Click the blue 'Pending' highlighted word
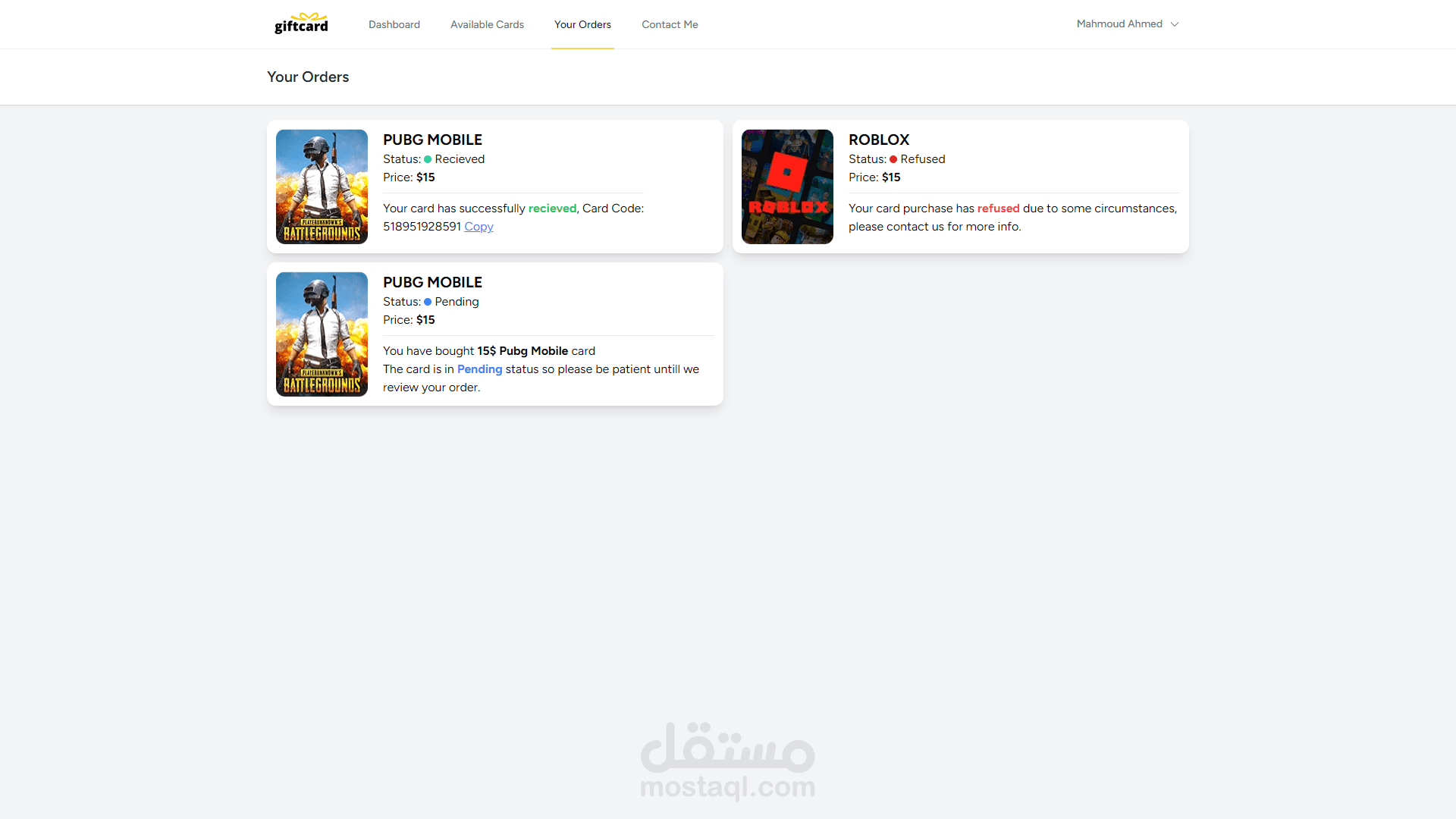1456x819 pixels. [x=479, y=369]
